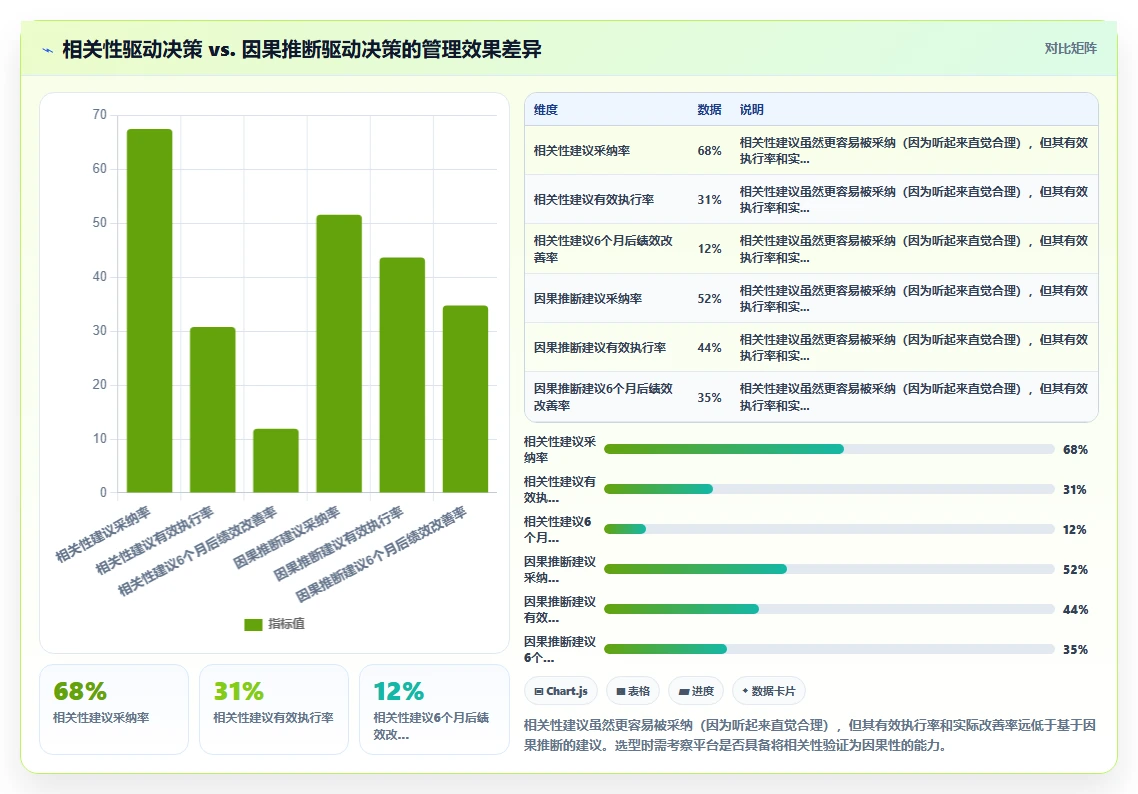The image size is (1138, 794).
Task: Click the y-axis label 70
Action: click(x=99, y=115)
